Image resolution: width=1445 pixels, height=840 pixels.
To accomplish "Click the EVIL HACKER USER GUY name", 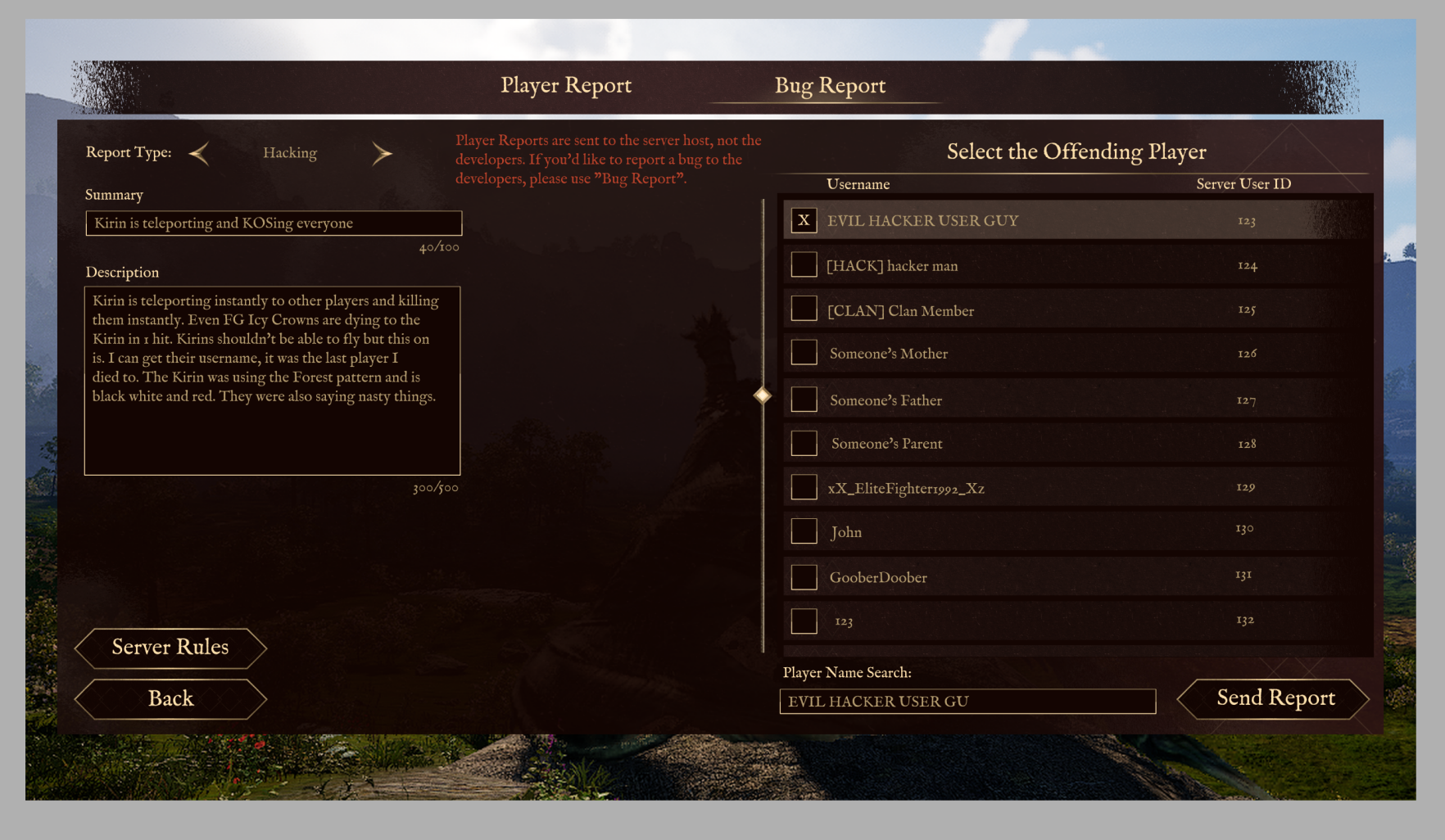I will coord(923,221).
